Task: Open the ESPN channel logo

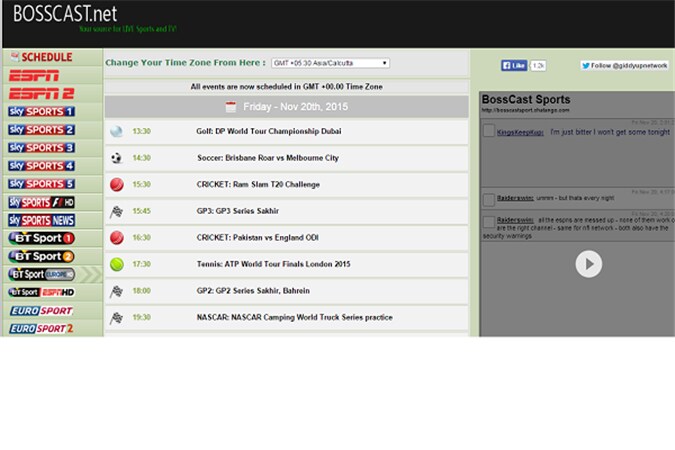Action: pyautogui.click(x=34, y=76)
